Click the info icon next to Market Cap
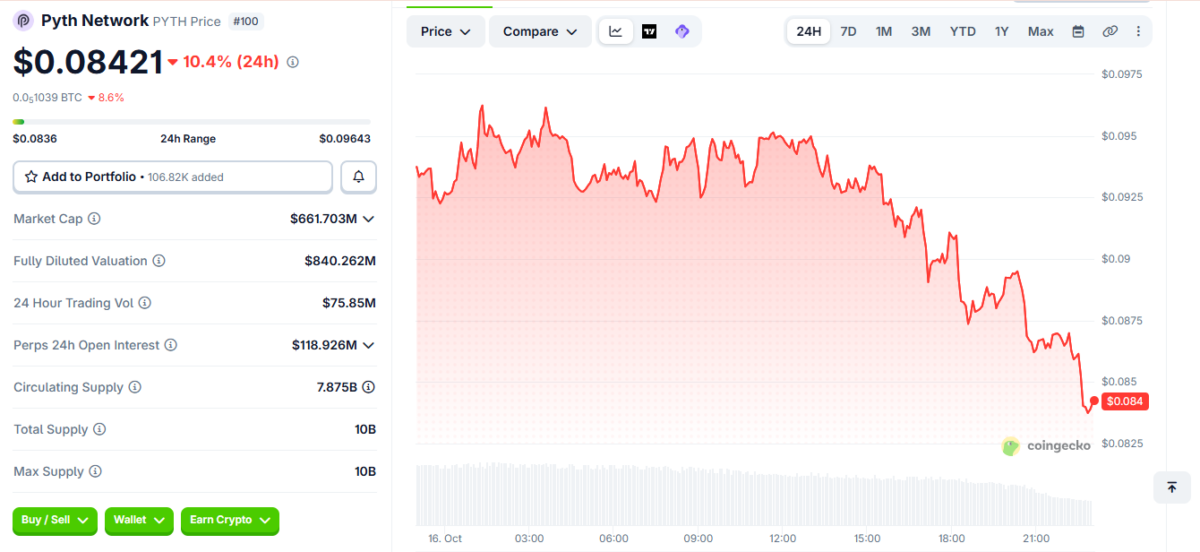 point(94,219)
